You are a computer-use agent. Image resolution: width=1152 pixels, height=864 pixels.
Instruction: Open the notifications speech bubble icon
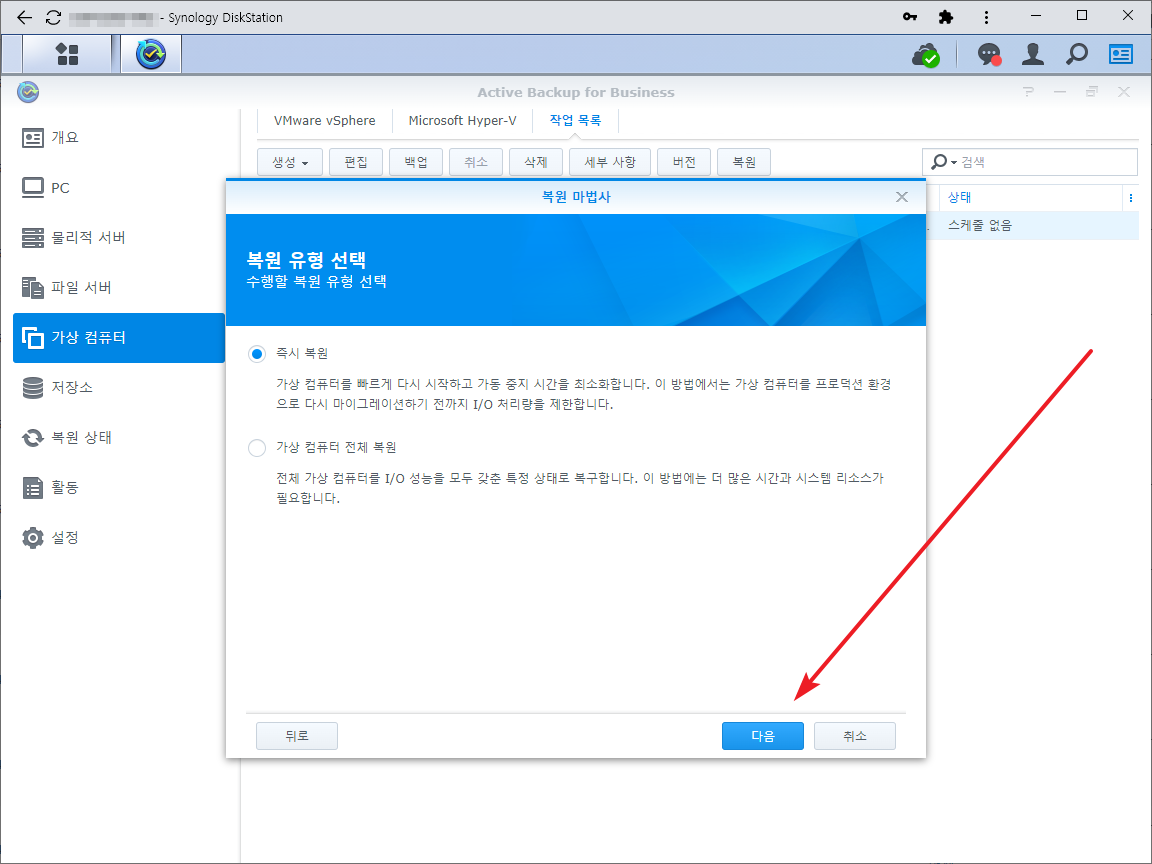(989, 54)
